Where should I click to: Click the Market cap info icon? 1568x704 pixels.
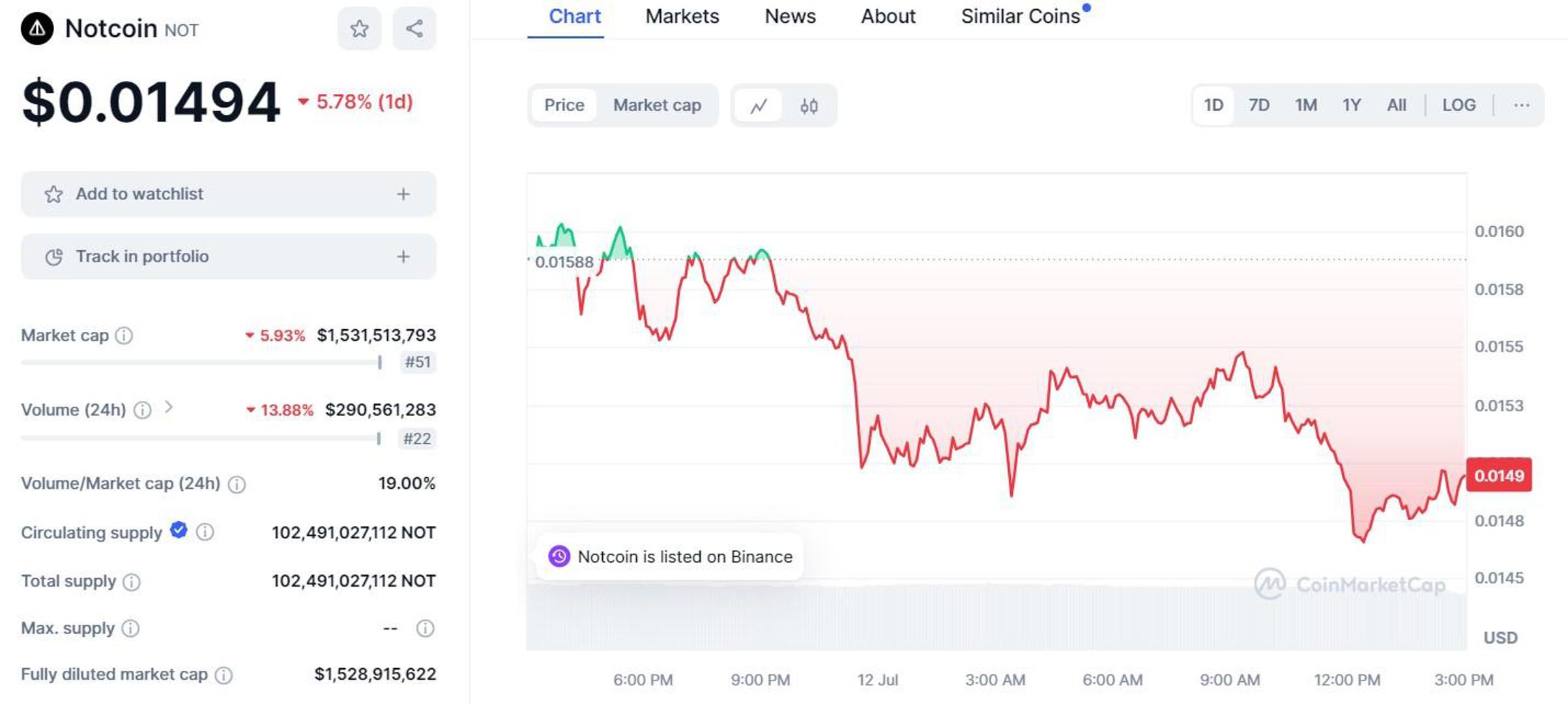[x=124, y=336]
